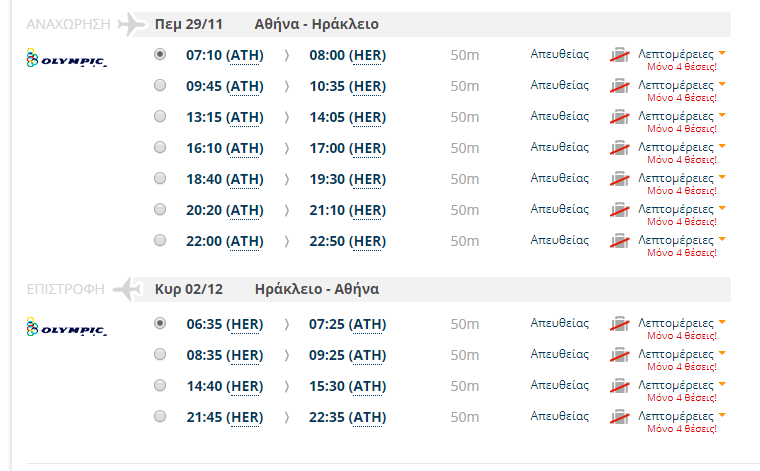Select the 21:45 Heraklion return flight
Screen dimensions: 760x471
pos(160,417)
